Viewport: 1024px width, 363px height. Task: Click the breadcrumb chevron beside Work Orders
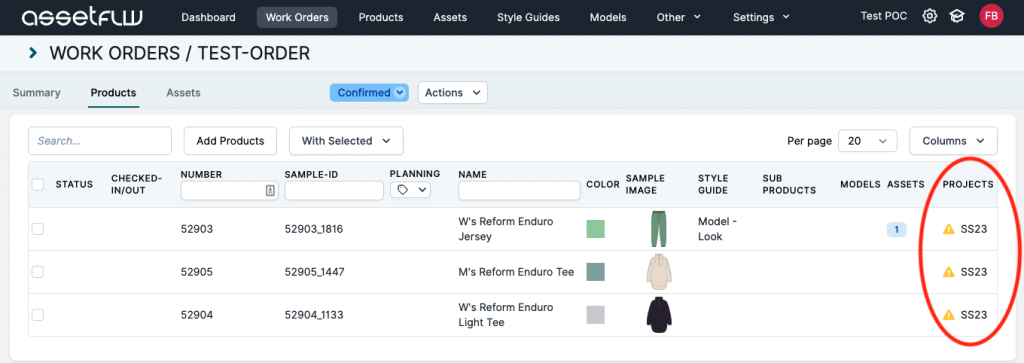click(33, 53)
